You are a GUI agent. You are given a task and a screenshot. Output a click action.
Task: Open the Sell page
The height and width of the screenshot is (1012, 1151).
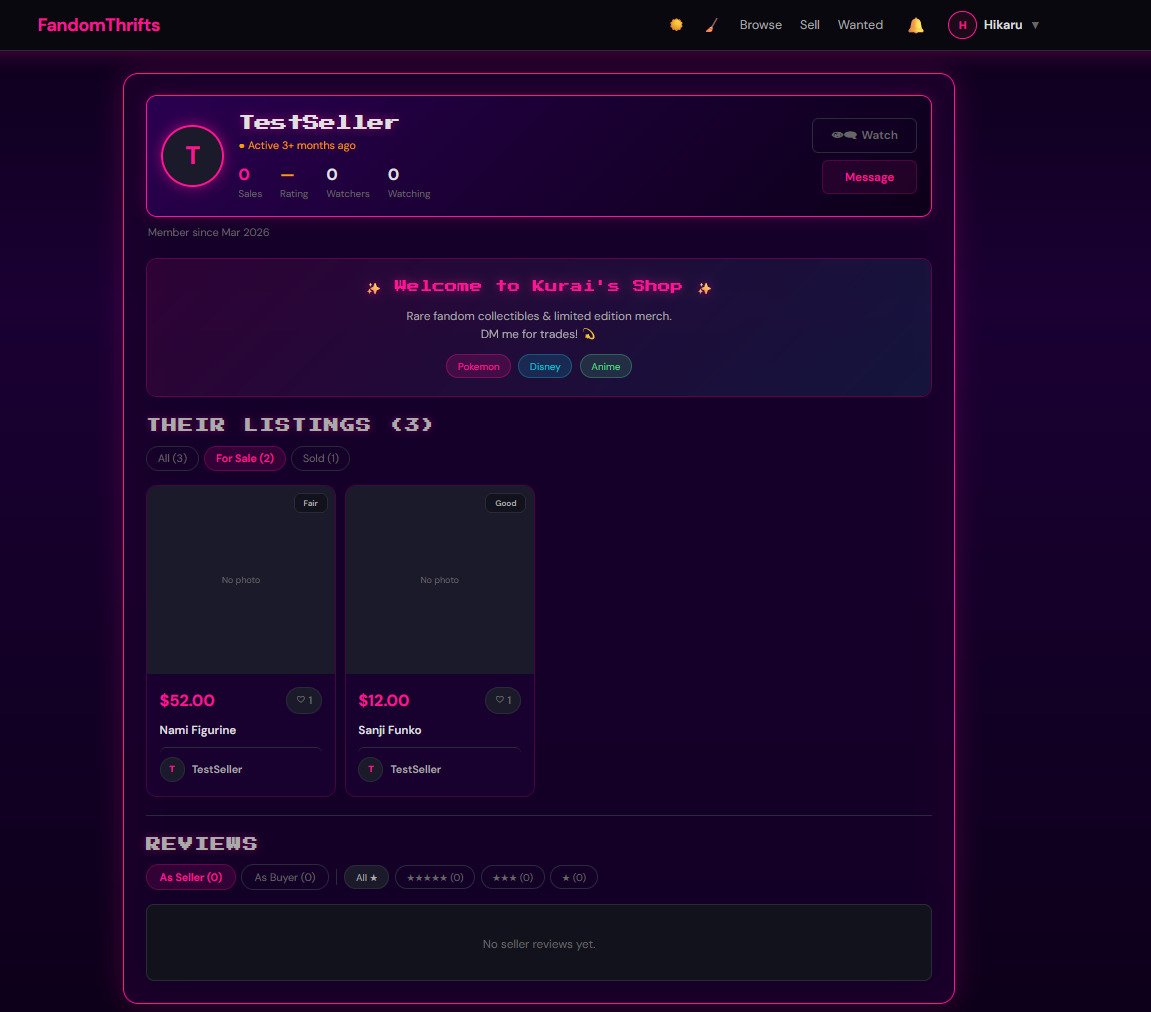tap(810, 25)
